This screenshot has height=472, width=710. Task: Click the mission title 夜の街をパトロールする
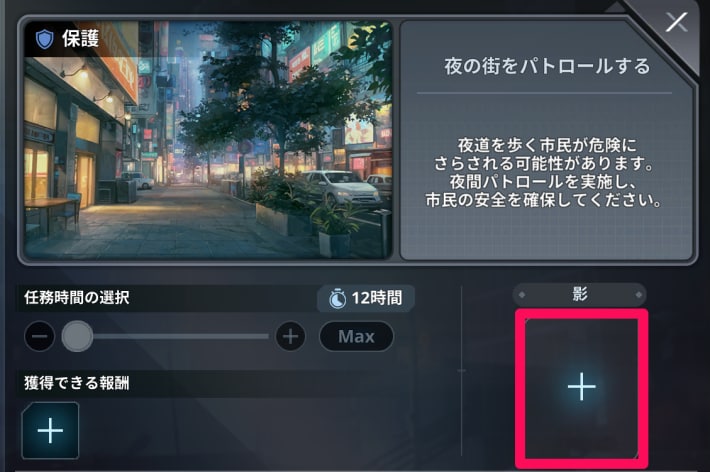tap(547, 66)
